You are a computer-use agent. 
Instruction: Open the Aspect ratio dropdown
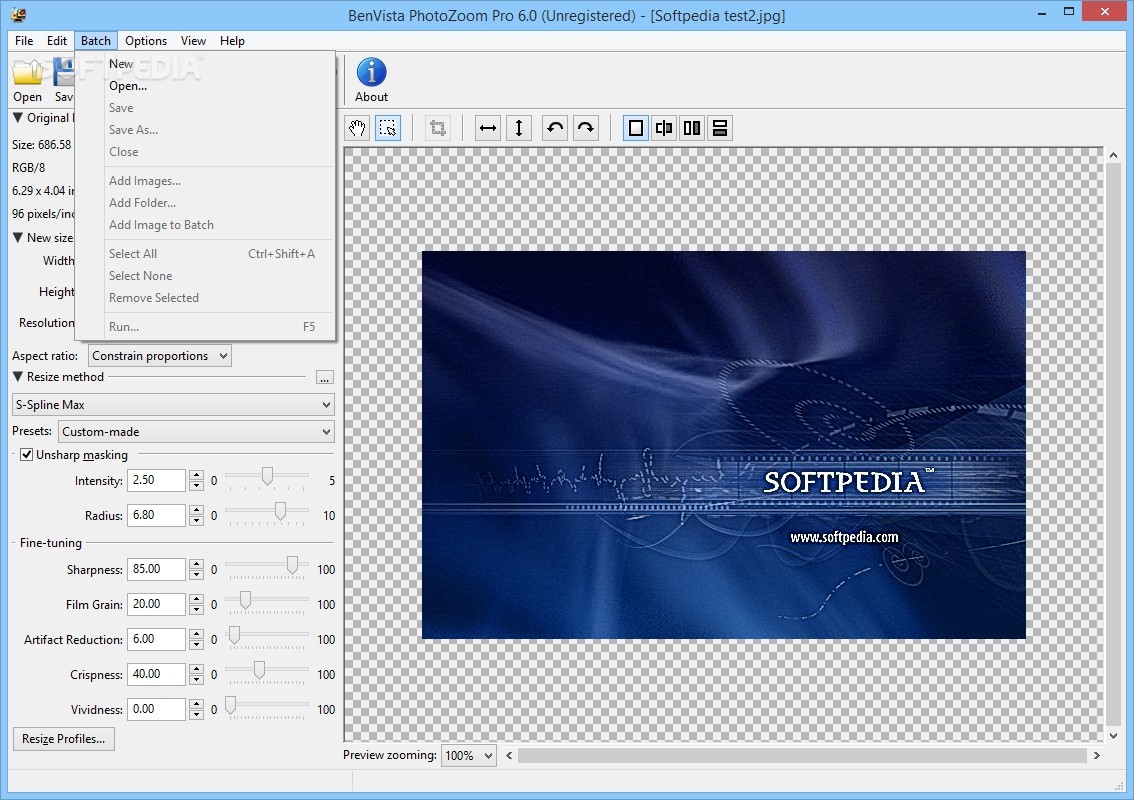[160, 355]
